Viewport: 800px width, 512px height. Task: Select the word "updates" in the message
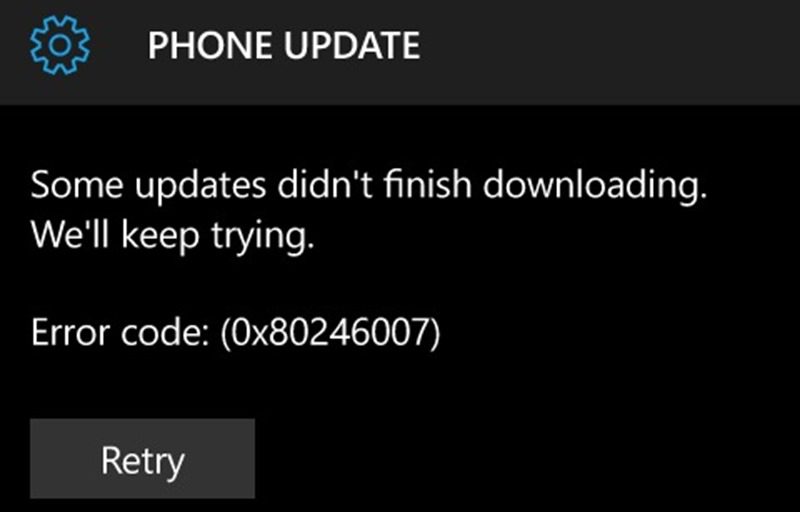tap(200, 186)
